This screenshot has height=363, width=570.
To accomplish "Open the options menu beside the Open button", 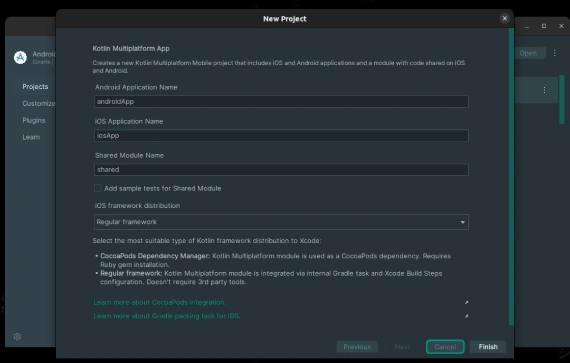I will tap(554, 53).
